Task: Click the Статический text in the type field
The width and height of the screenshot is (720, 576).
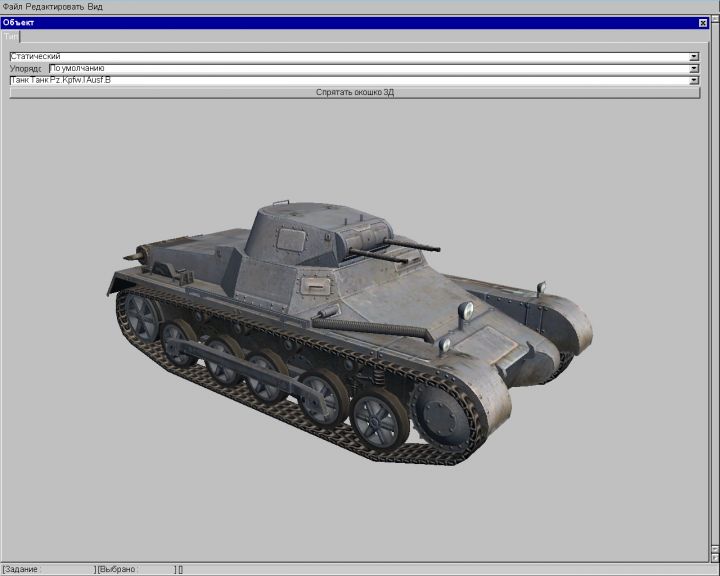Action: tap(36, 57)
